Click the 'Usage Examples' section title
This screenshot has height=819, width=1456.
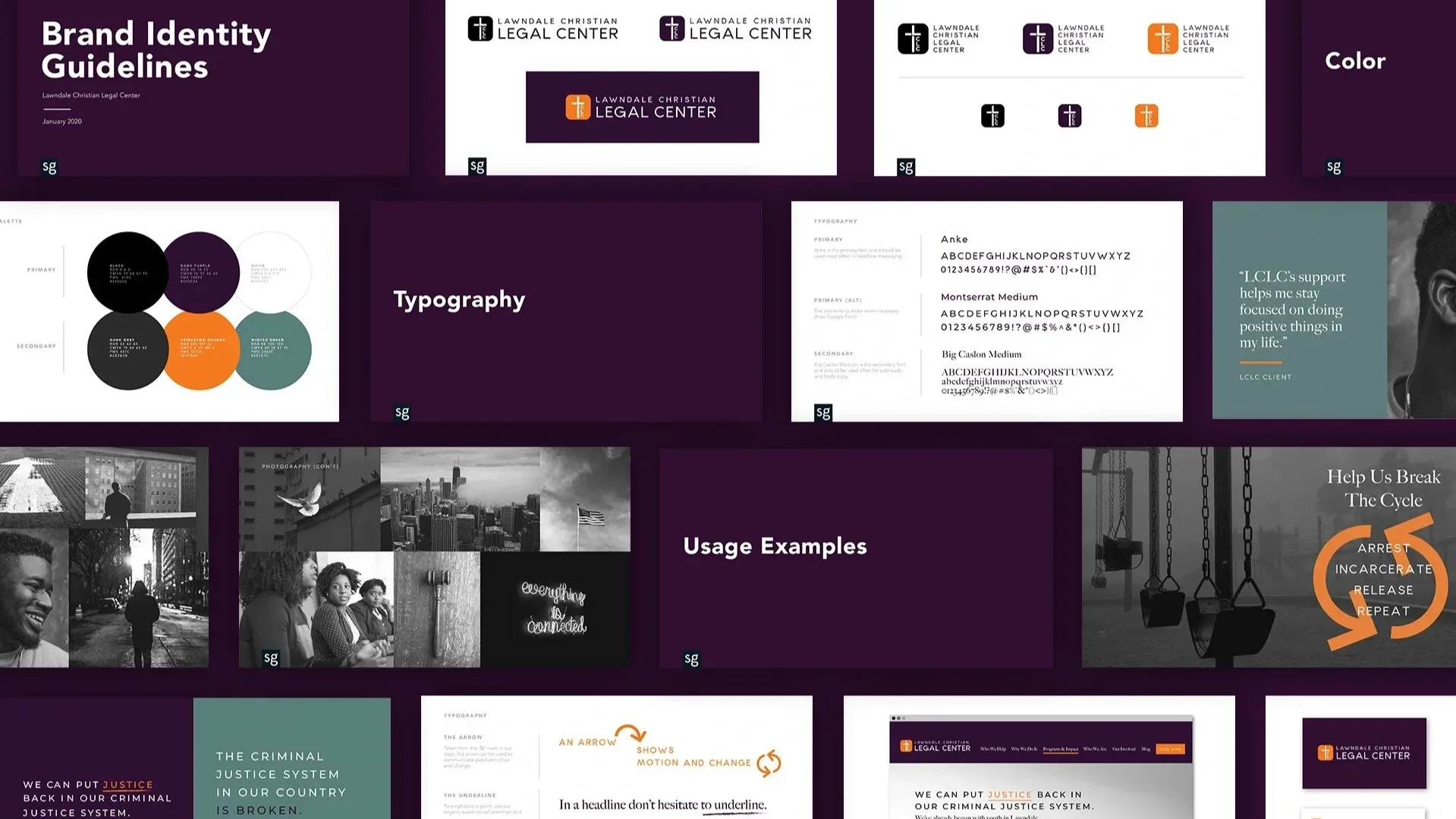point(775,546)
